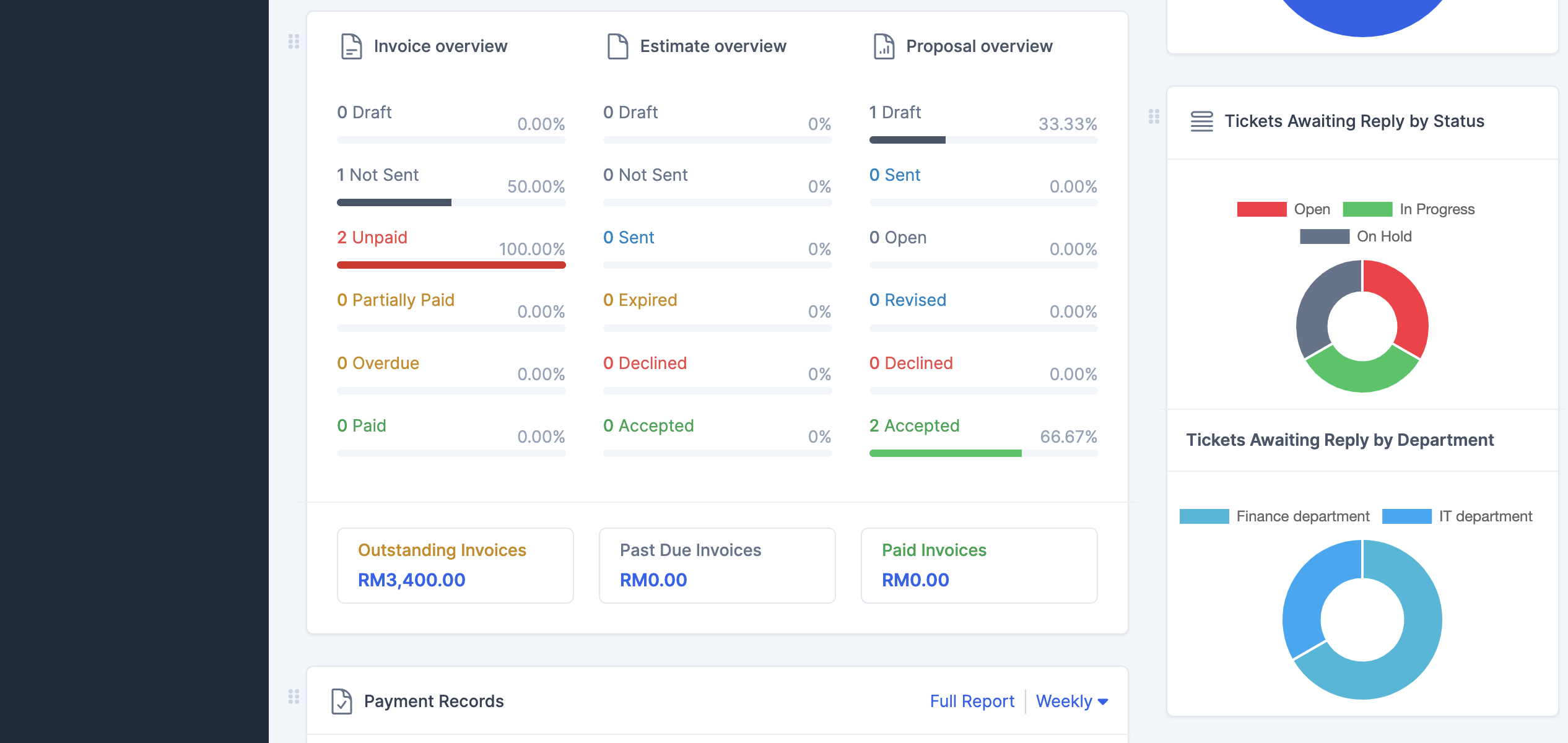Viewport: 1568px width, 743px height.
Task: Click the 2 Accepted proposals link
Action: (914, 426)
